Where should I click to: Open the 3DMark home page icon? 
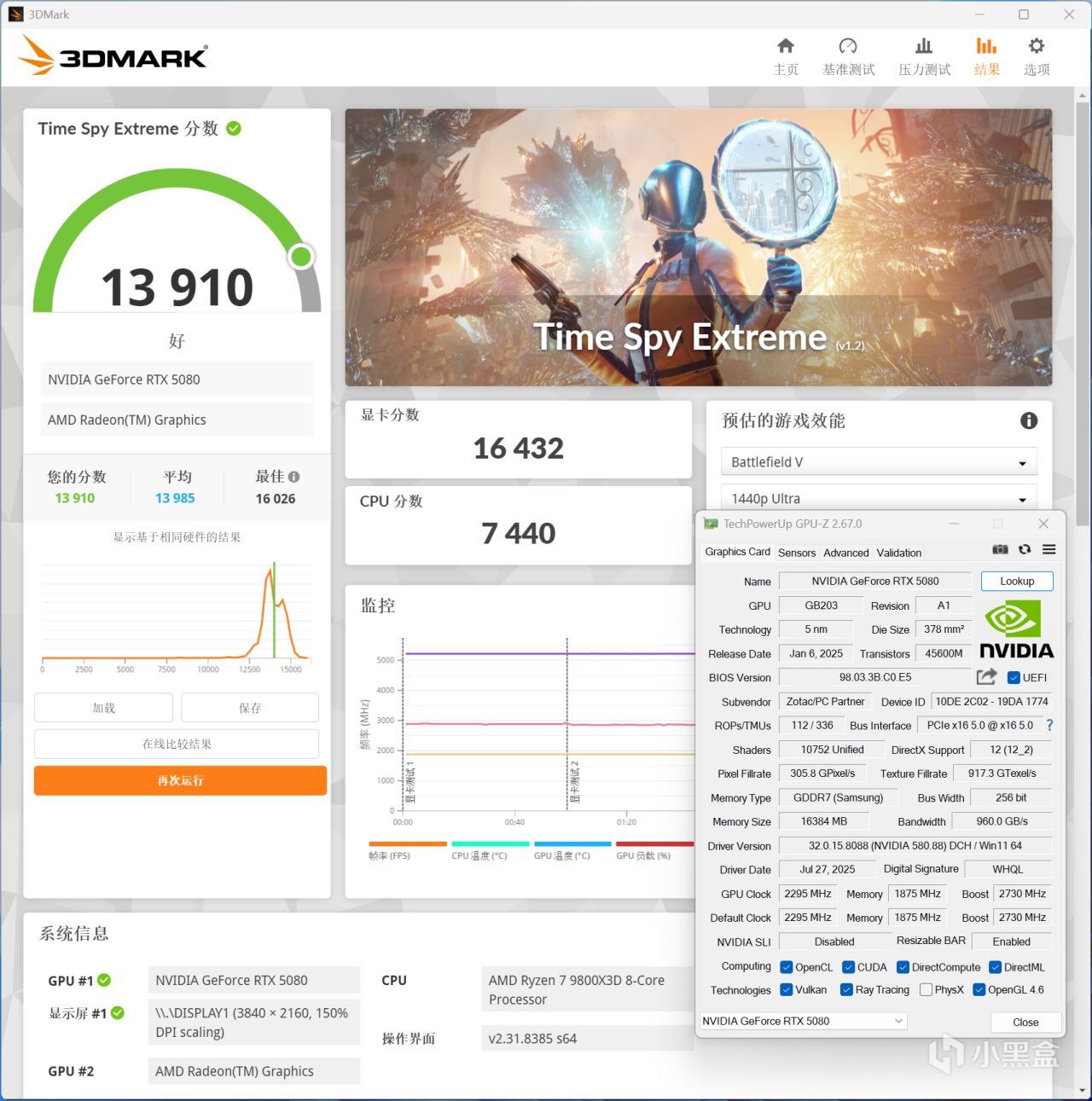click(x=786, y=46)
